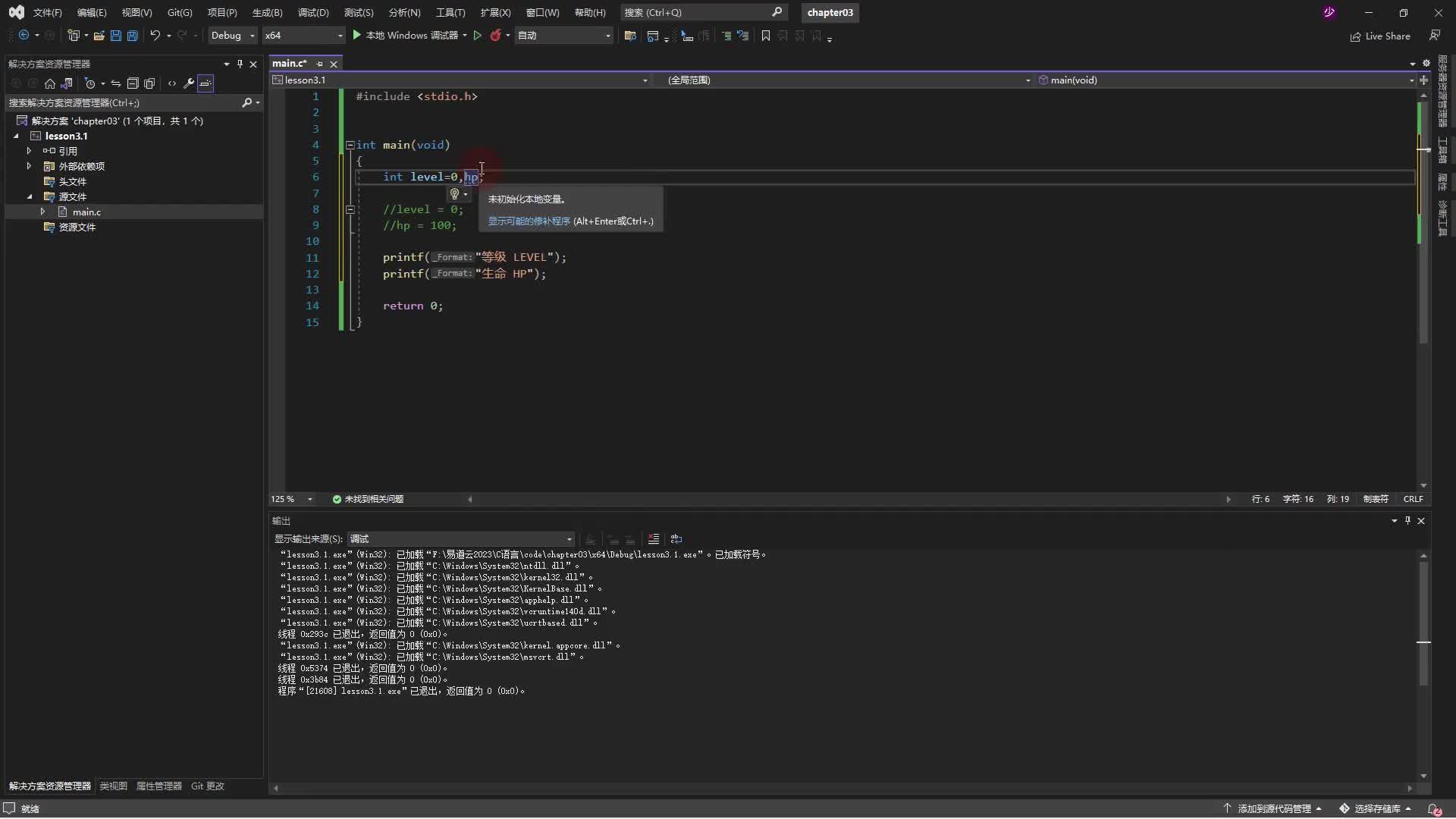Click the Home icon in Solution Explorer

(50, 83)
